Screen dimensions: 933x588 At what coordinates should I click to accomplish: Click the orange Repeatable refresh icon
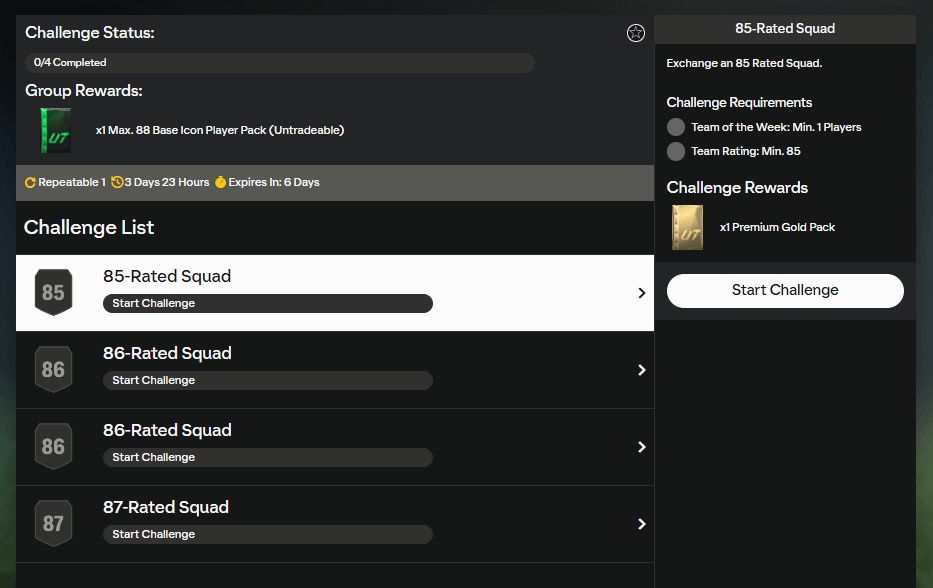[x=30, y=183]
